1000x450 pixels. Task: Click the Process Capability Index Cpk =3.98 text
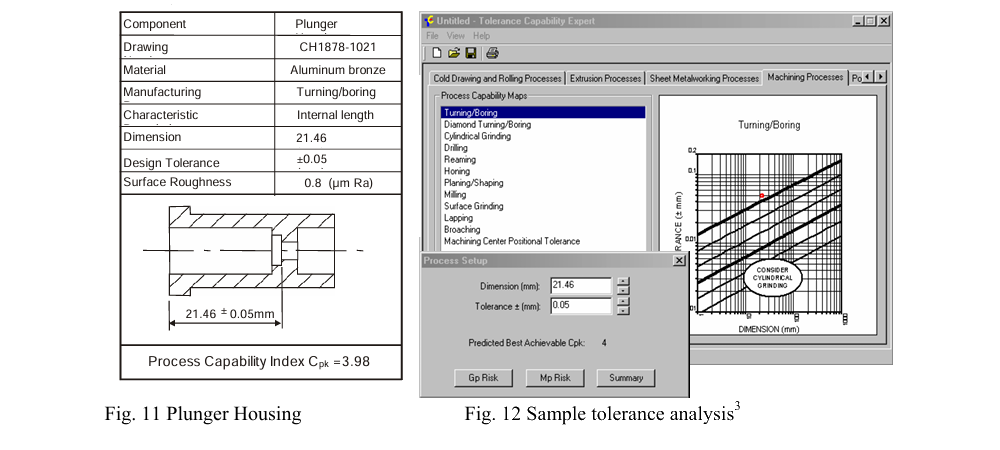point(259,362)
